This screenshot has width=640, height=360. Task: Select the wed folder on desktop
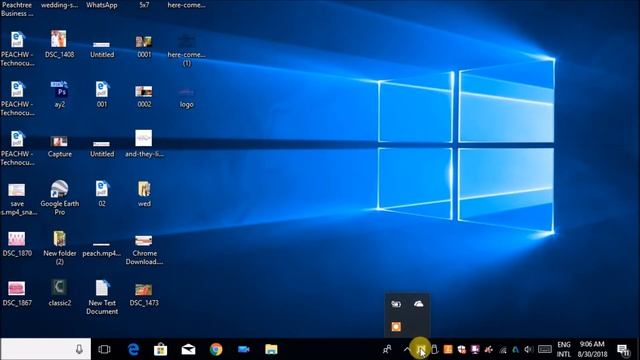pyautogui.click(x=144, y=194)
